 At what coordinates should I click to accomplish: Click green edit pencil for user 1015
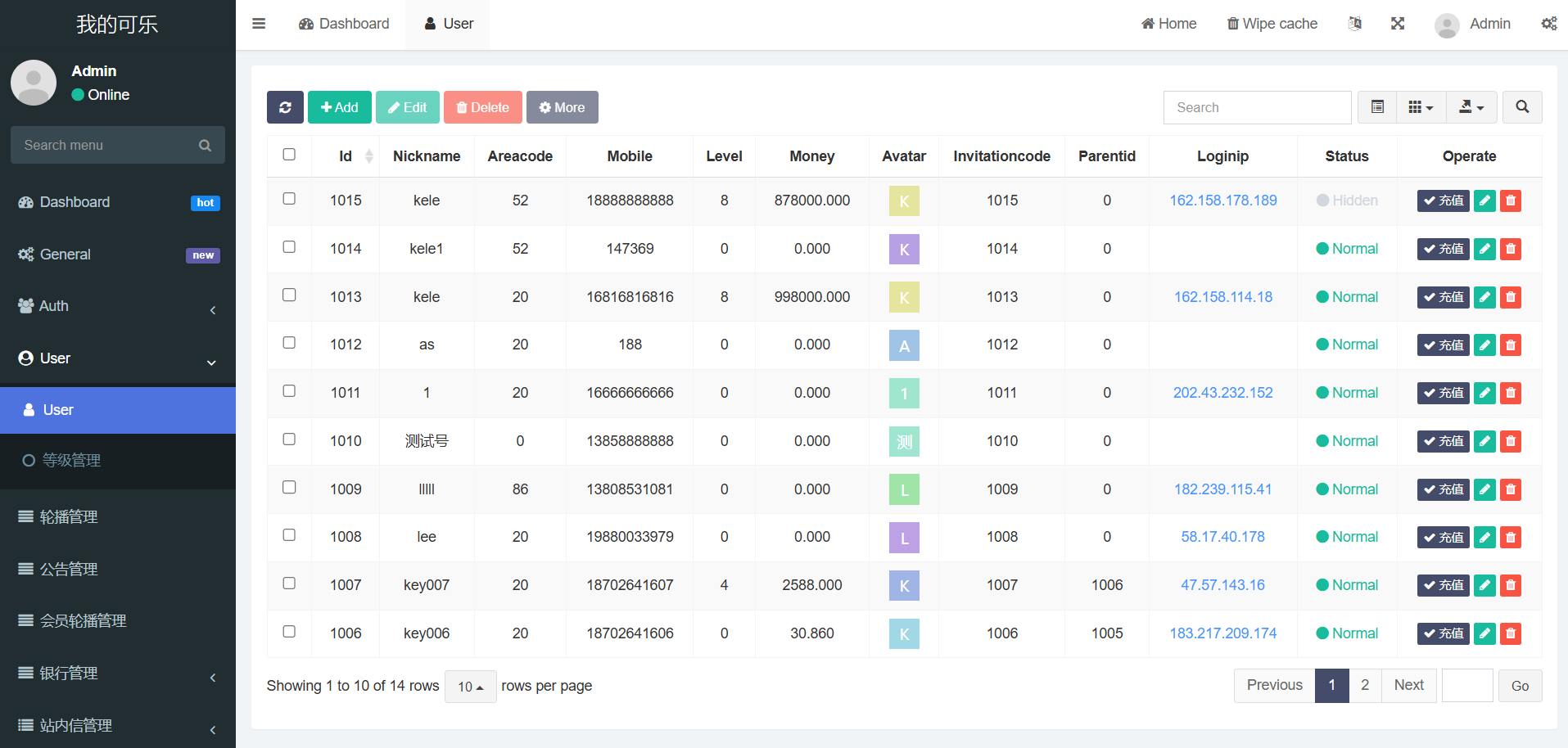pos(1484,201)
